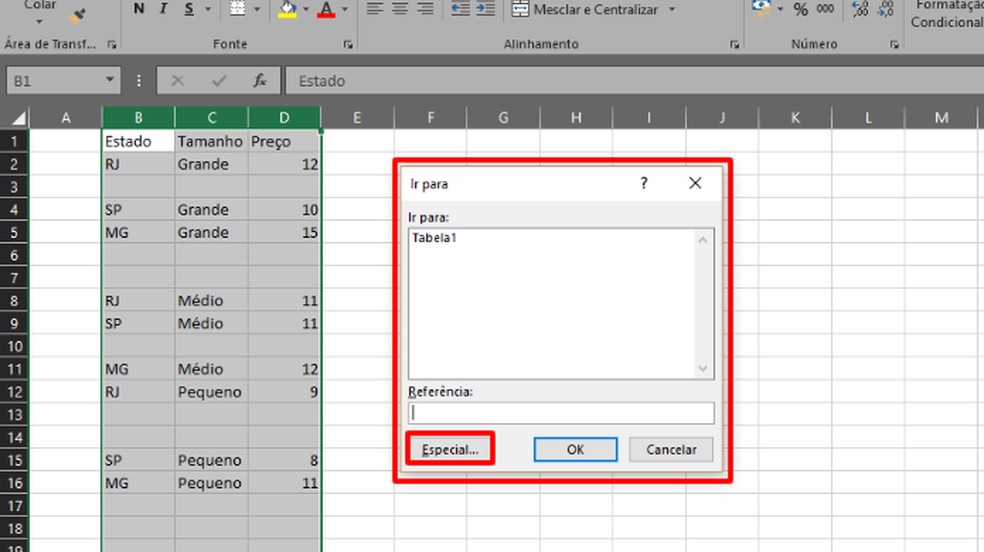Open Formatação Condicional menu

tap(947, 14)
